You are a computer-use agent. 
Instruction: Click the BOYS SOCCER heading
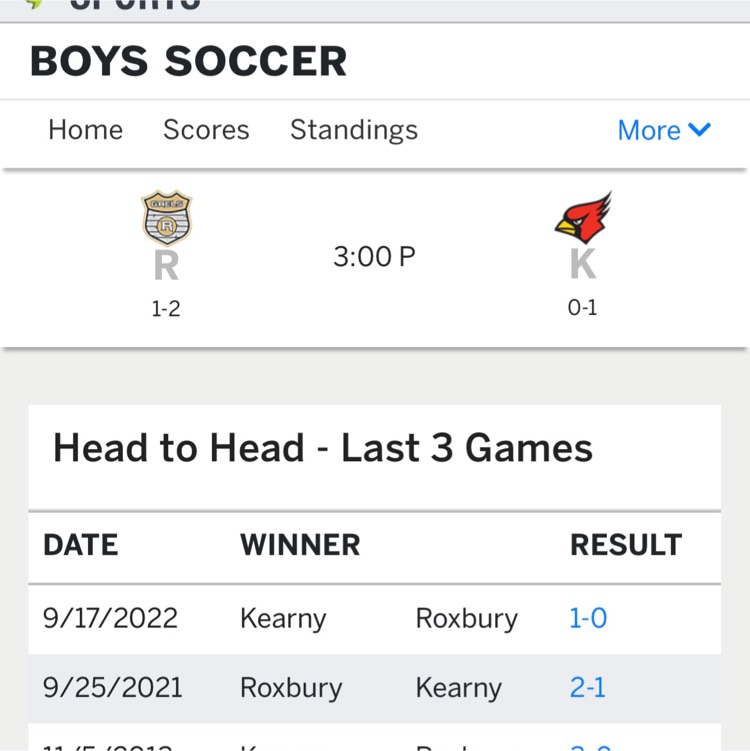(188, 61)
